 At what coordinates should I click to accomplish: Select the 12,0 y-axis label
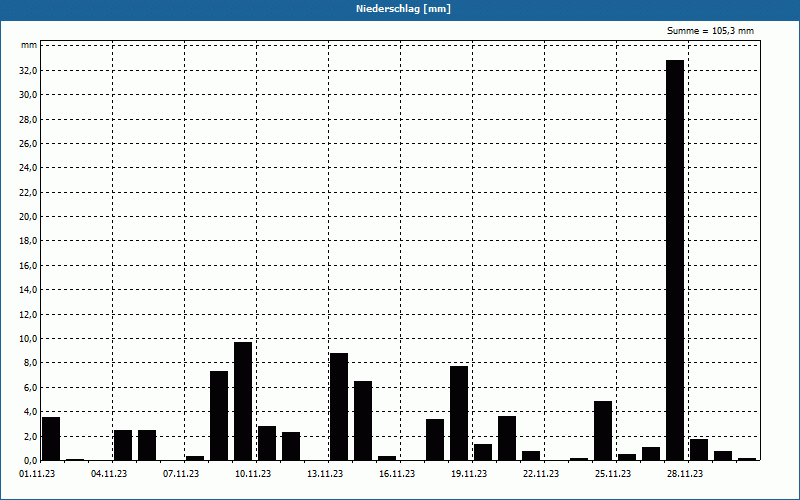click(x=28, y=314)
